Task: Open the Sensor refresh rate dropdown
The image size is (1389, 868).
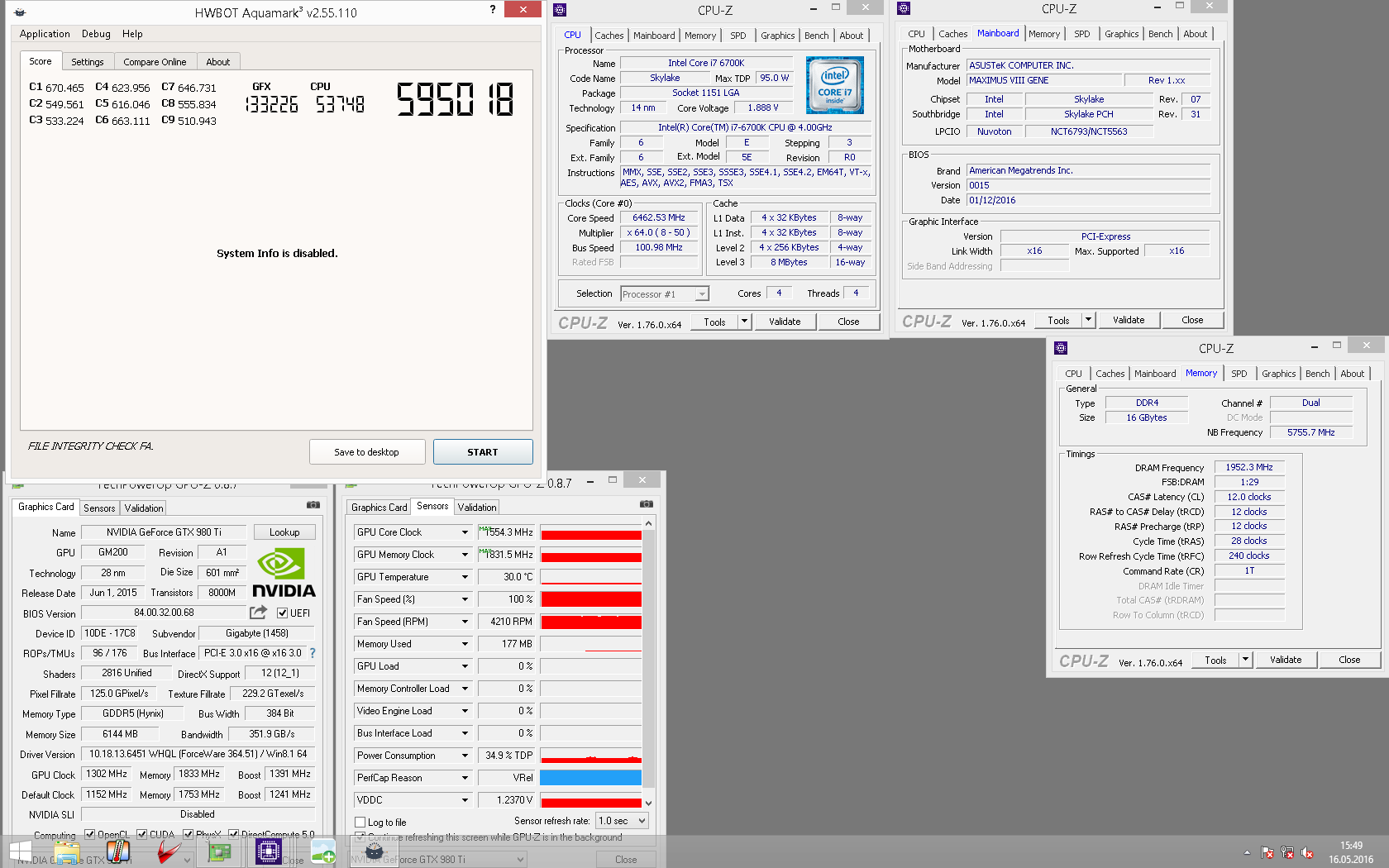Action: click(x=623, y=821)
